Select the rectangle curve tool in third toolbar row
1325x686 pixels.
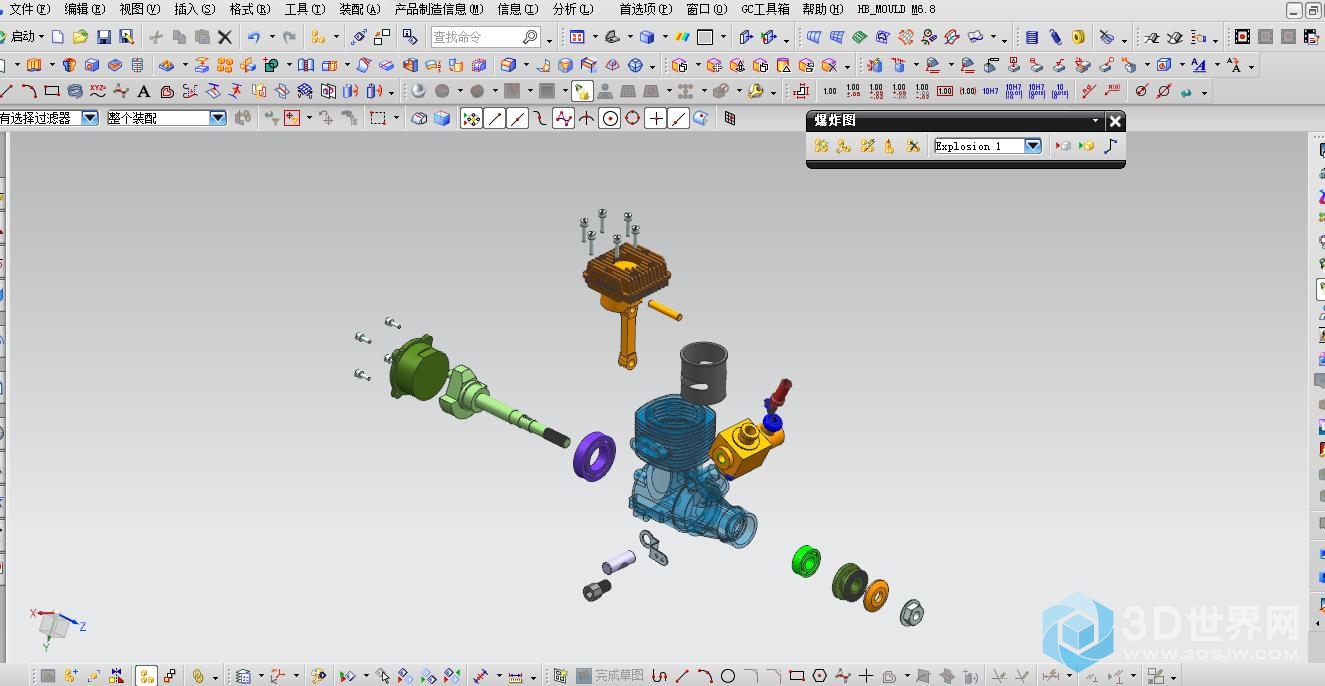pos(52,91)
